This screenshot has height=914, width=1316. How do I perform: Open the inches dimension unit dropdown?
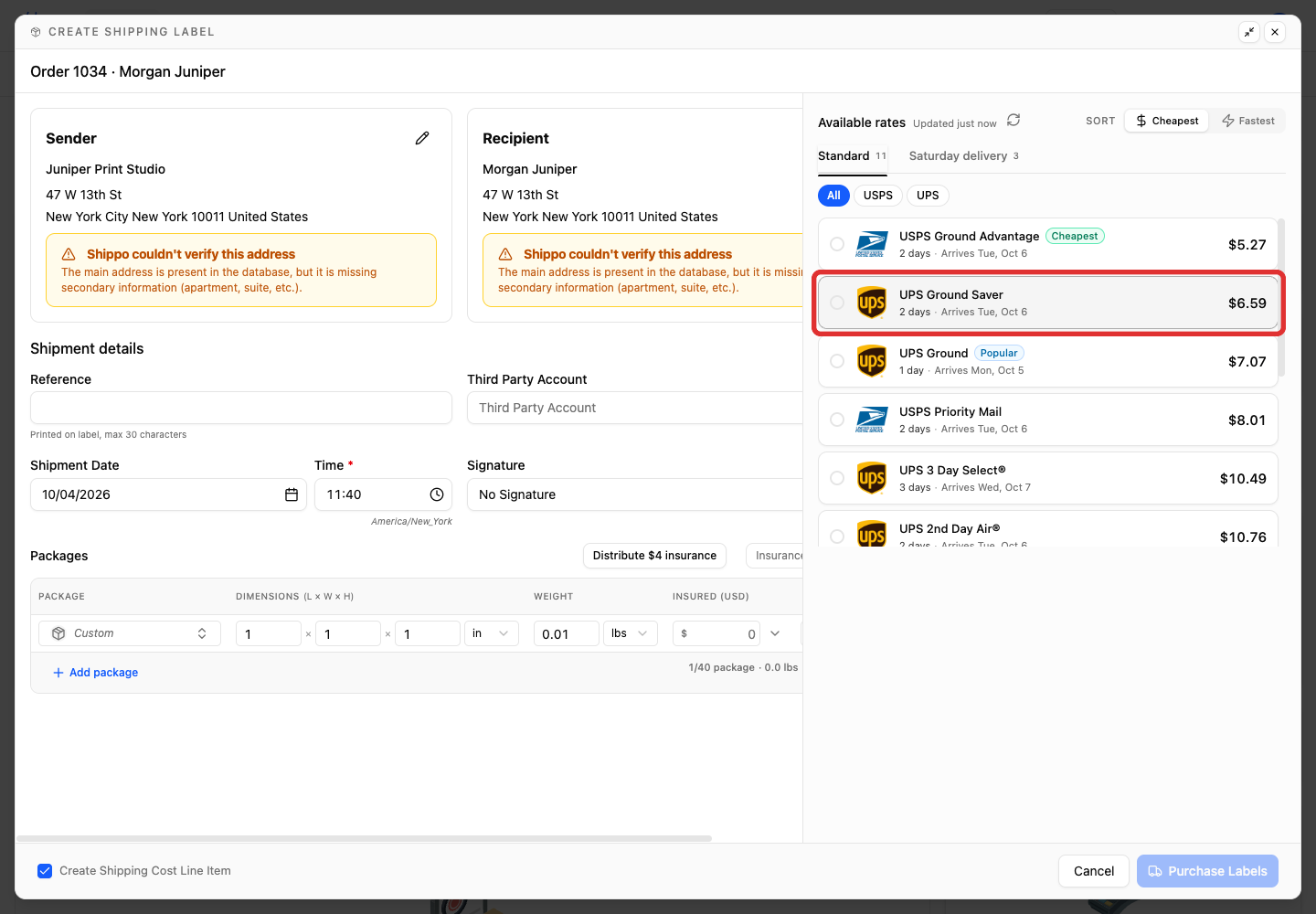(492, 633)
